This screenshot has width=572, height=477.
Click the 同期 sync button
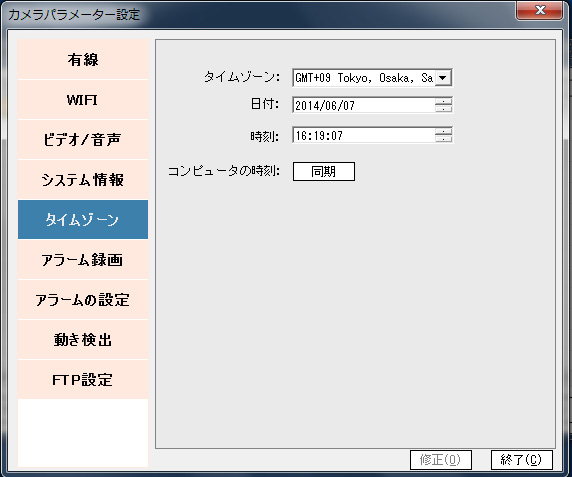(324, 171)
